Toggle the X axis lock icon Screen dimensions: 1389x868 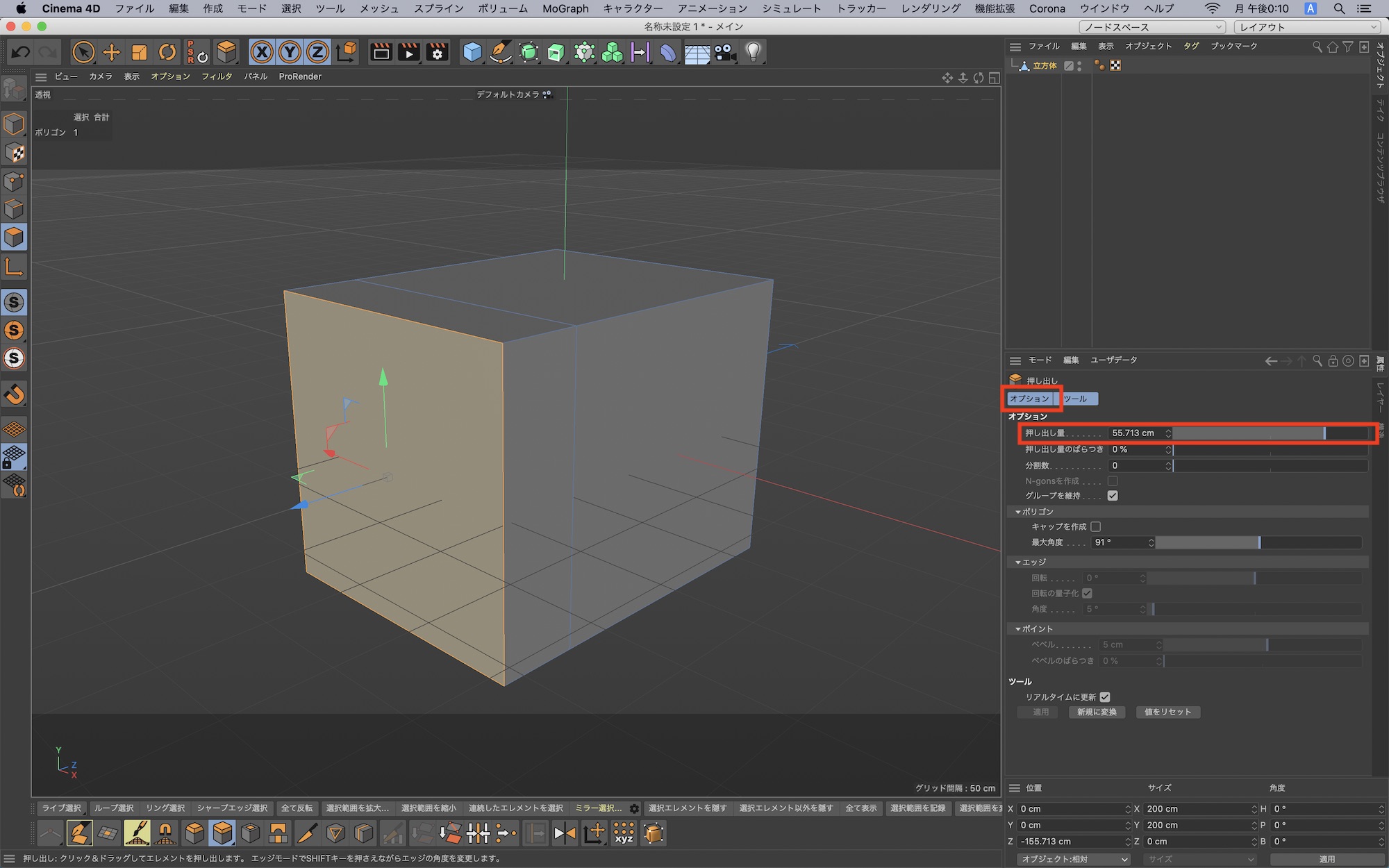(x=262, y=52)
